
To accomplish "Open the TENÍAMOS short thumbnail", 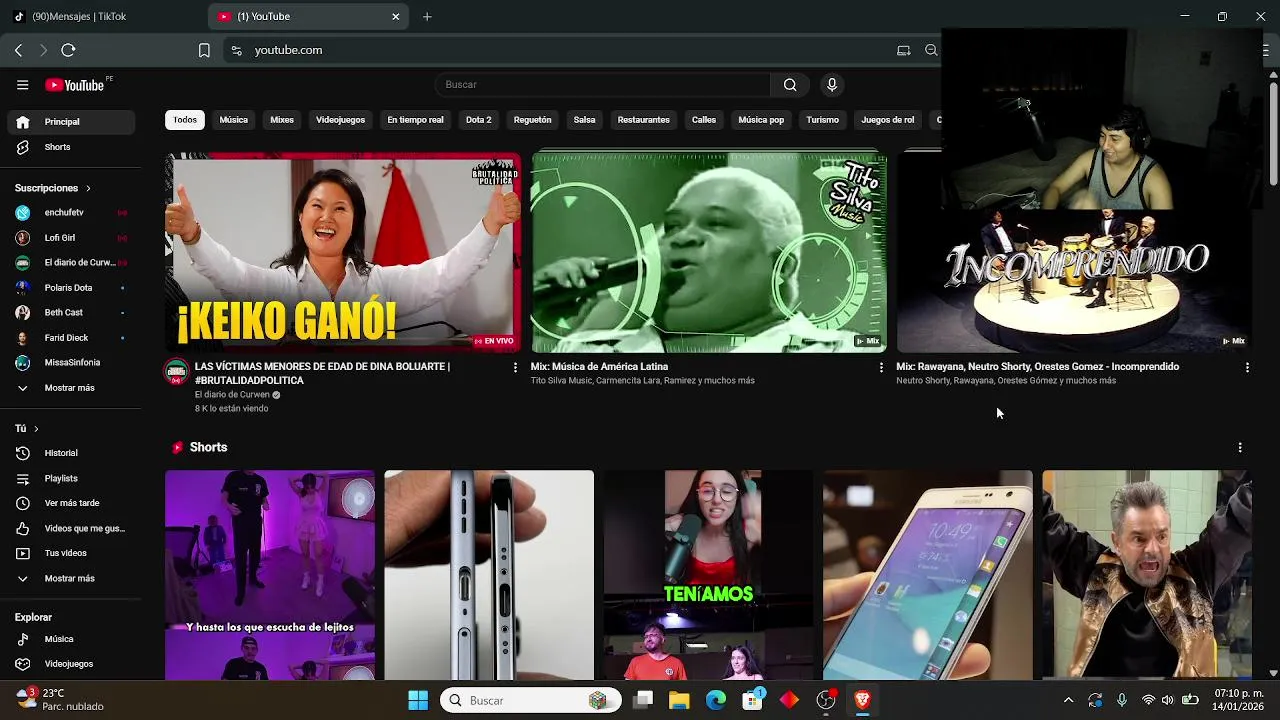I will click(x=708, y=575).
